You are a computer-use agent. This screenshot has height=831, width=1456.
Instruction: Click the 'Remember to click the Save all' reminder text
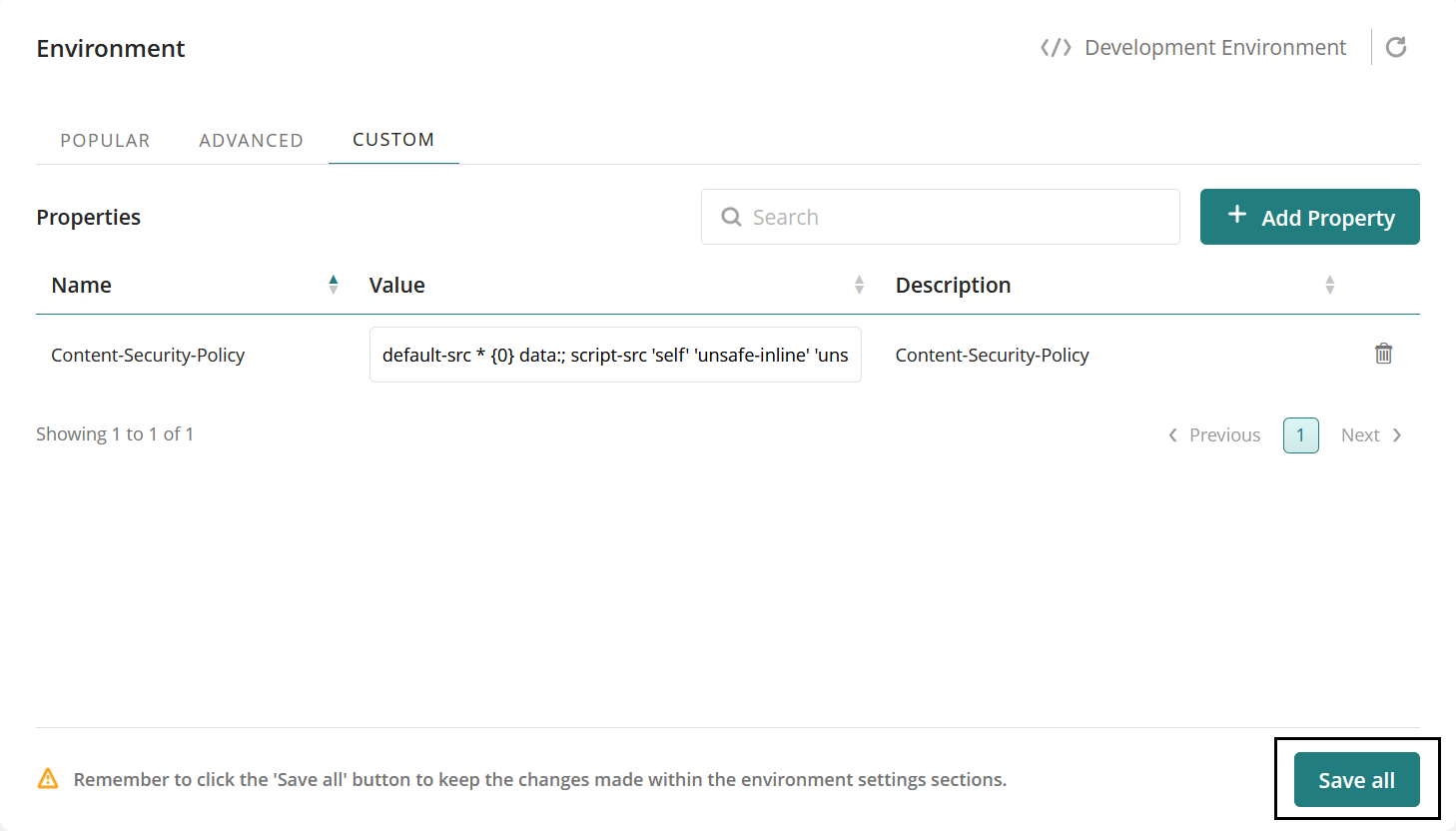pos(539,780)
